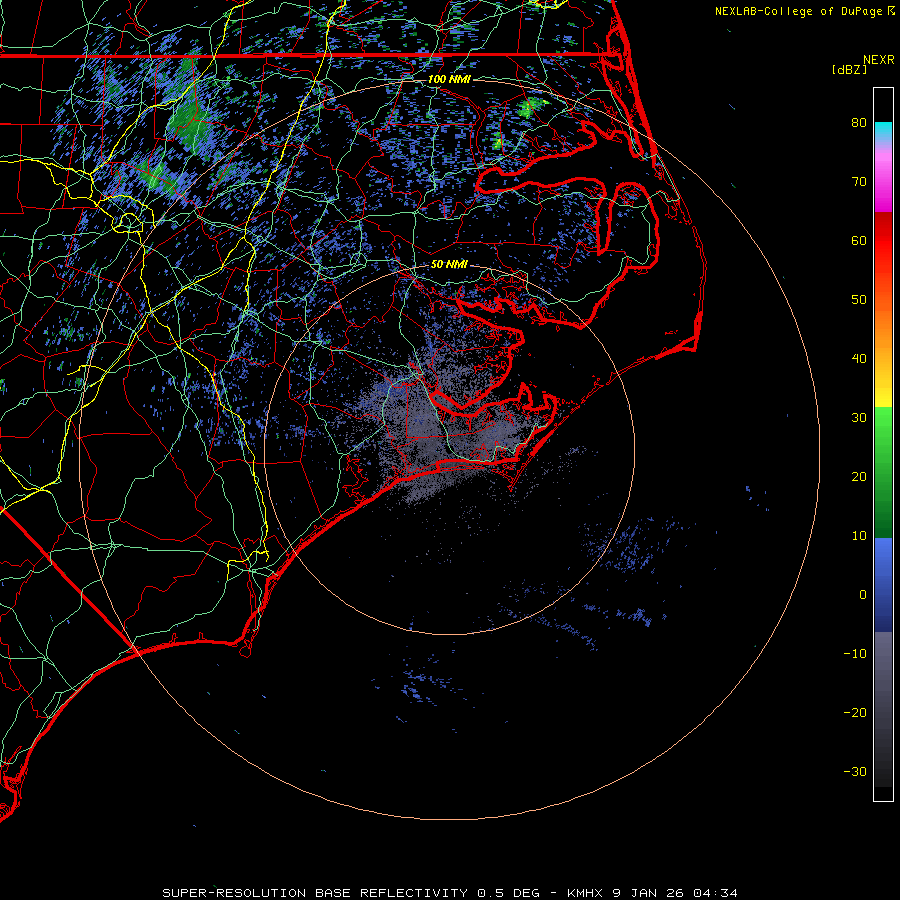
Task: Click the NEXR legend title
Action: (x=879, y=60)
